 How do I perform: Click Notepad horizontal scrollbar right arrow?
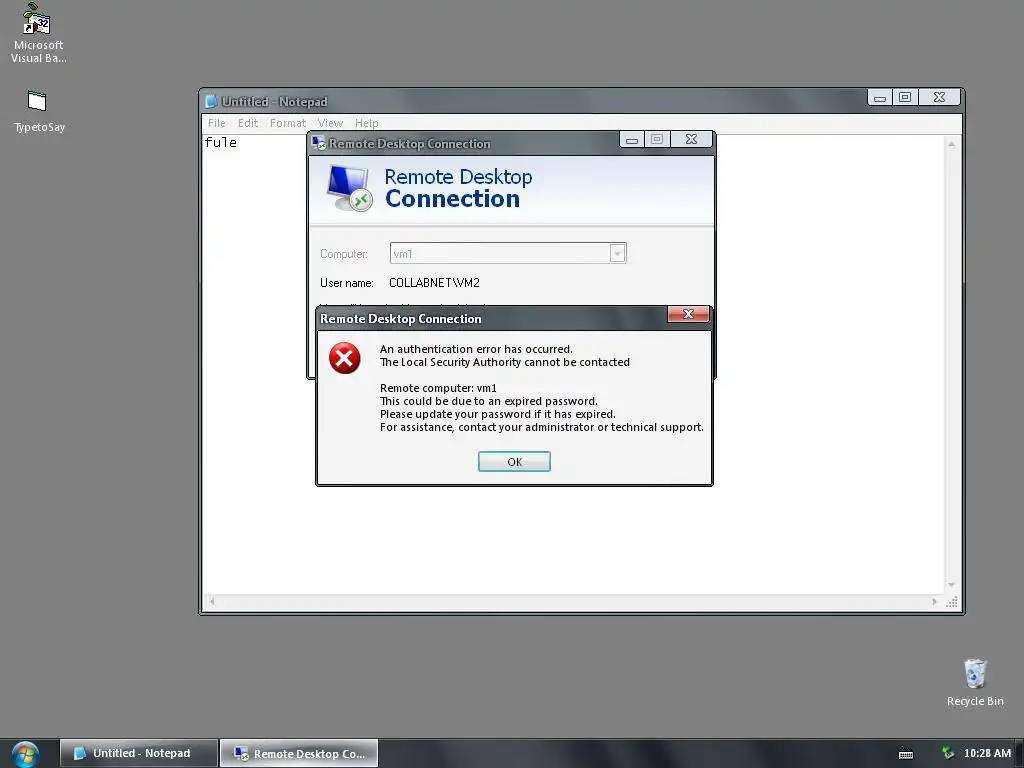tap(935, 601)
